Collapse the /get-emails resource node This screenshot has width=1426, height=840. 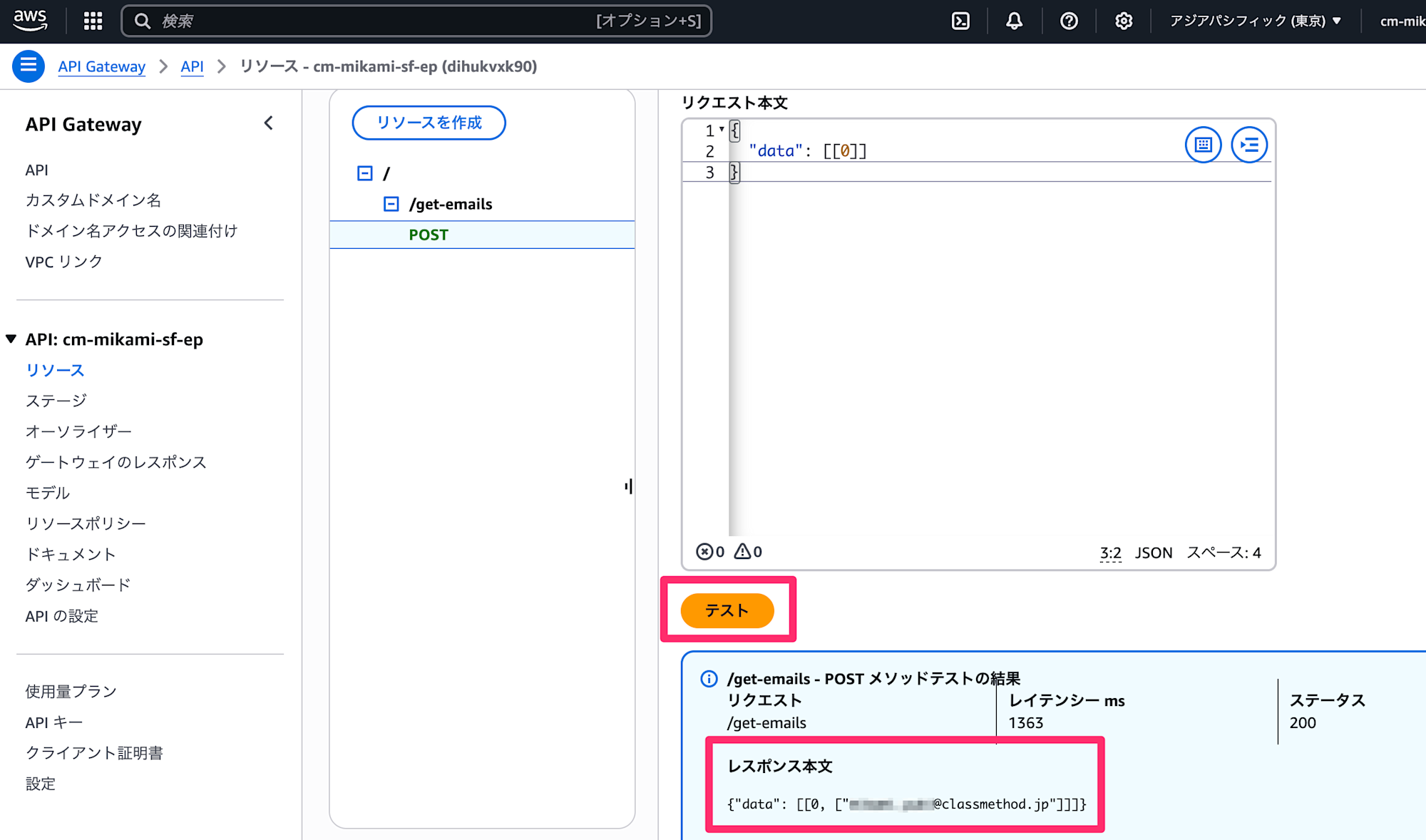391,204
